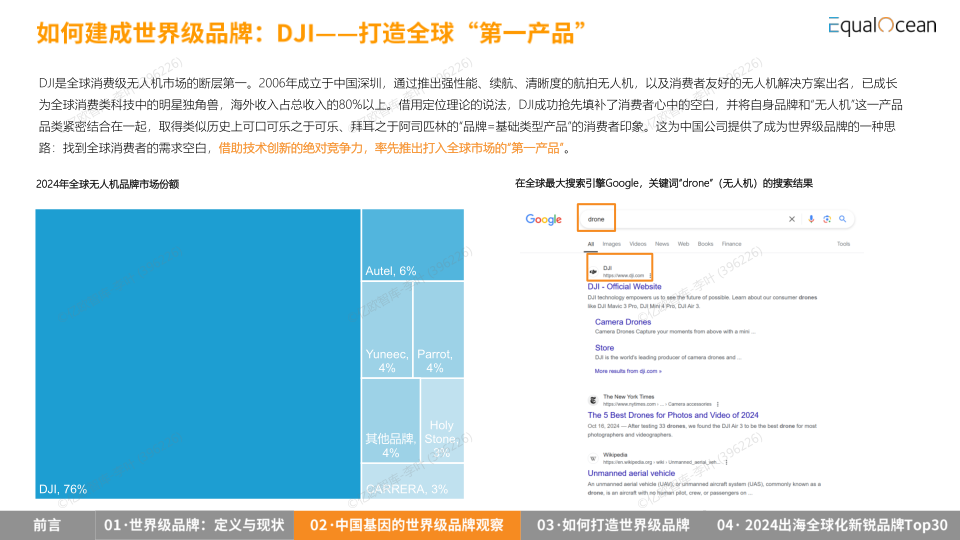This screenshot has width=960, height=540.
Task: Open the three-dot menu beside dji.com URL
Action: (x=650, y=276)
